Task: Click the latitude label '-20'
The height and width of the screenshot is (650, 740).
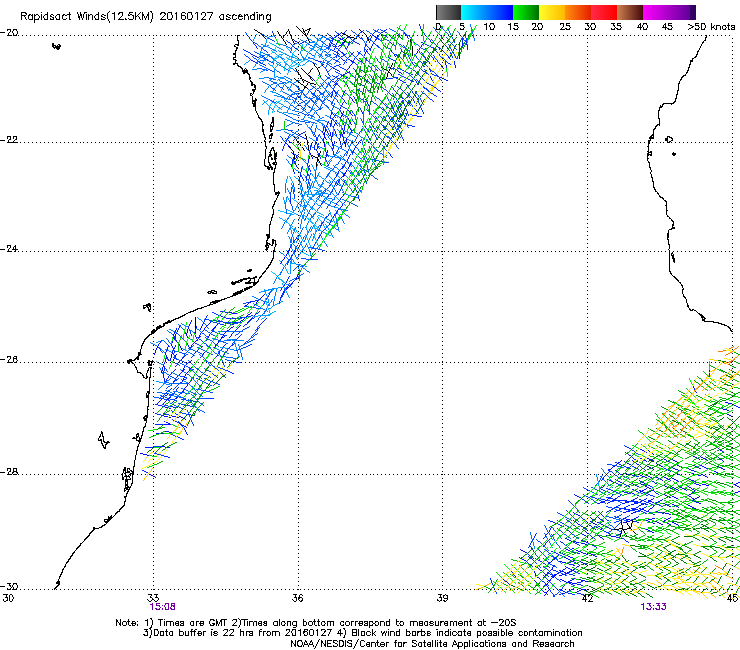Action: point(9,33)
